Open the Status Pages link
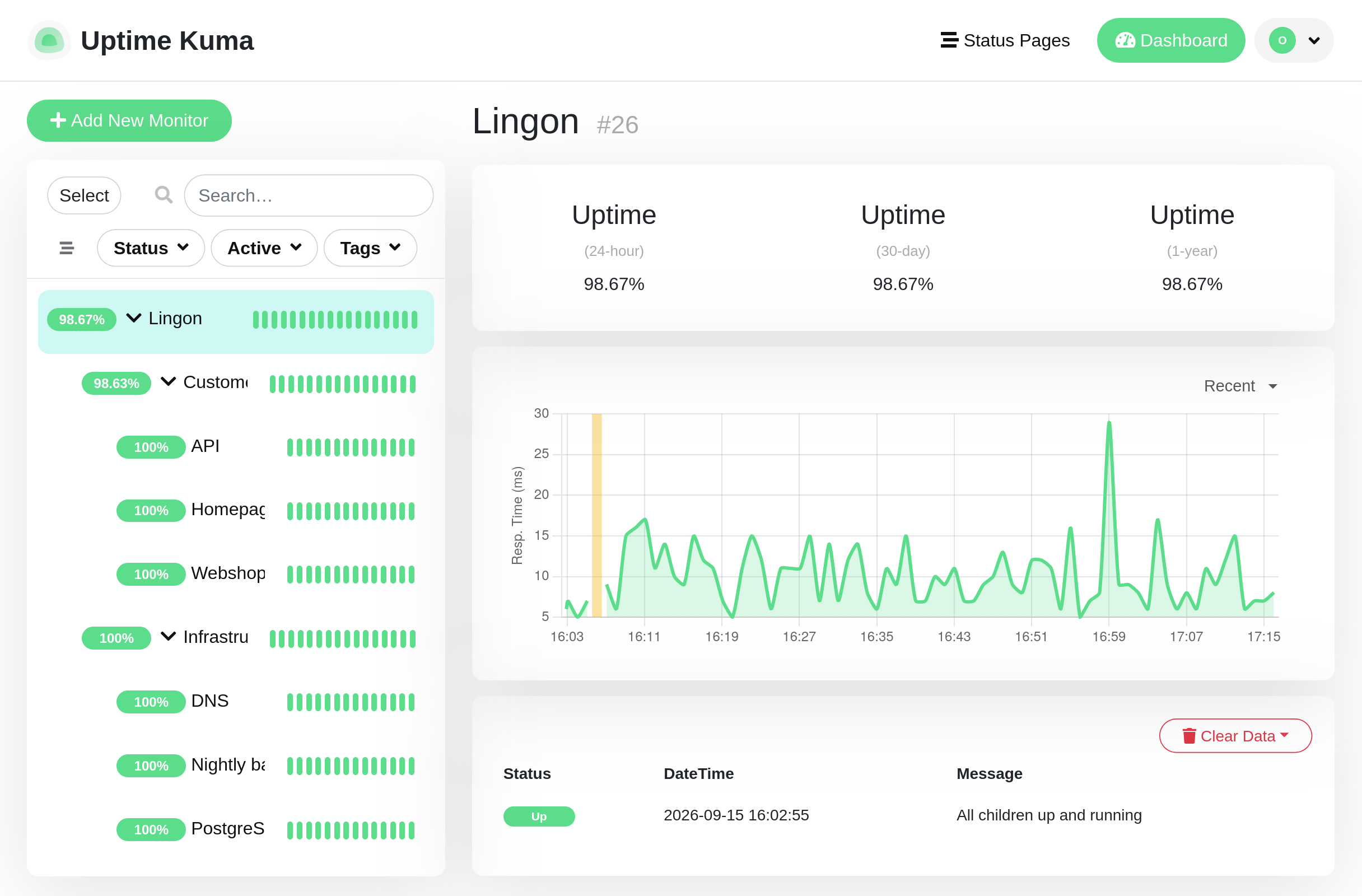The width and height of the screenshot is (1362, 896). coord(1005,40)
